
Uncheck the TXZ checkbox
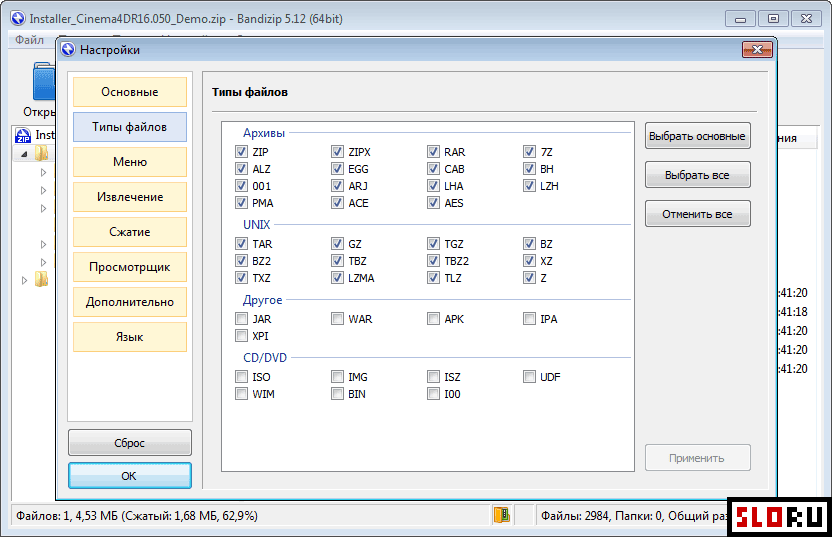[x=241, y=278]
